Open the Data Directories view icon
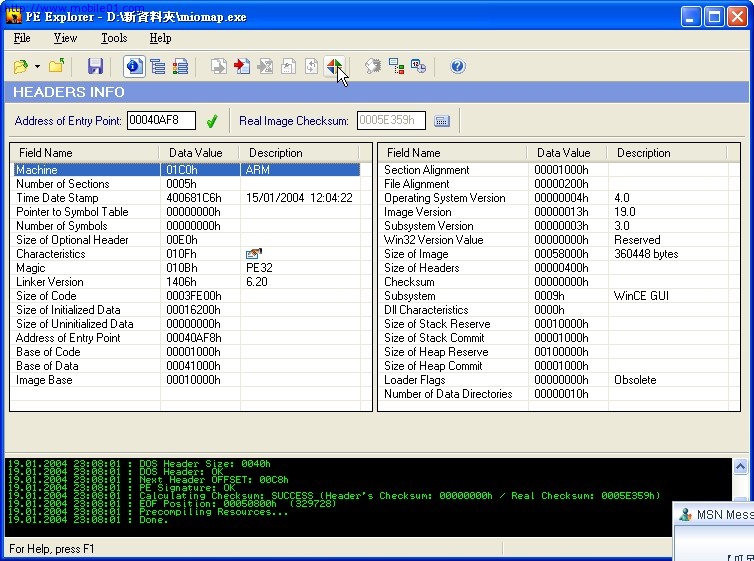 [158, 66]
